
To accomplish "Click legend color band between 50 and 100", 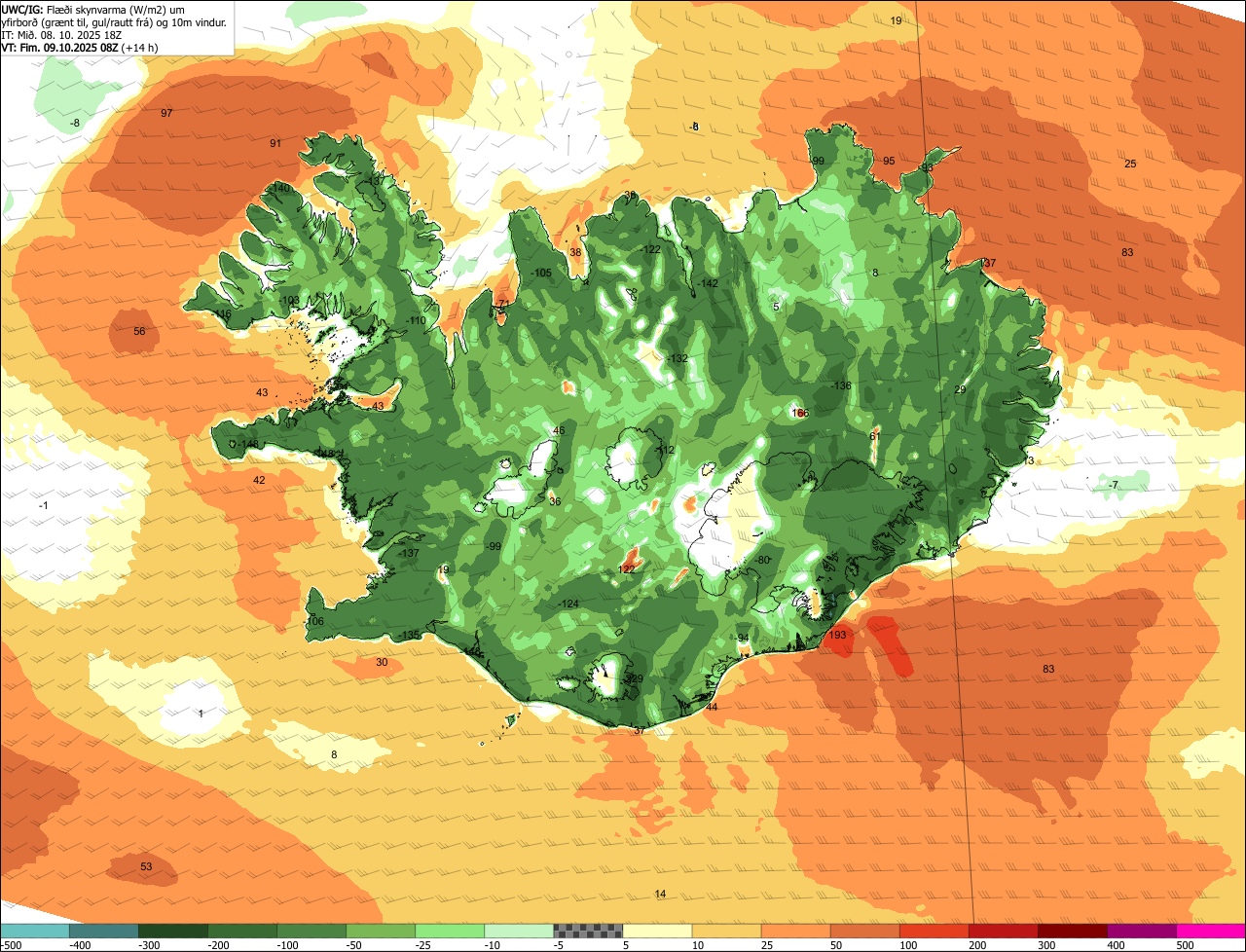I will (x=864, y=931).
